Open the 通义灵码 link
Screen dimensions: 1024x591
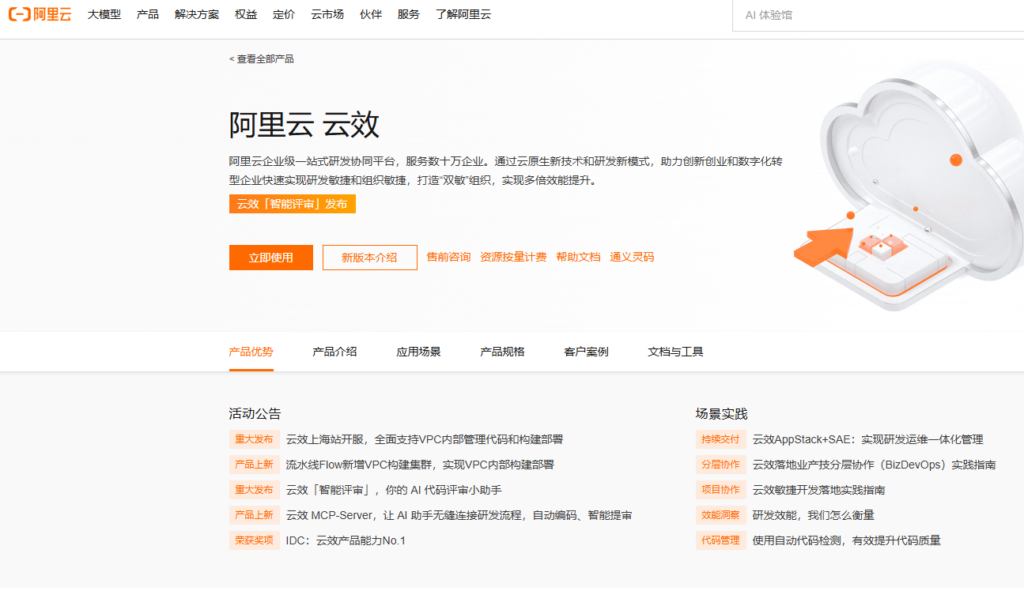[x=632, y=257]
